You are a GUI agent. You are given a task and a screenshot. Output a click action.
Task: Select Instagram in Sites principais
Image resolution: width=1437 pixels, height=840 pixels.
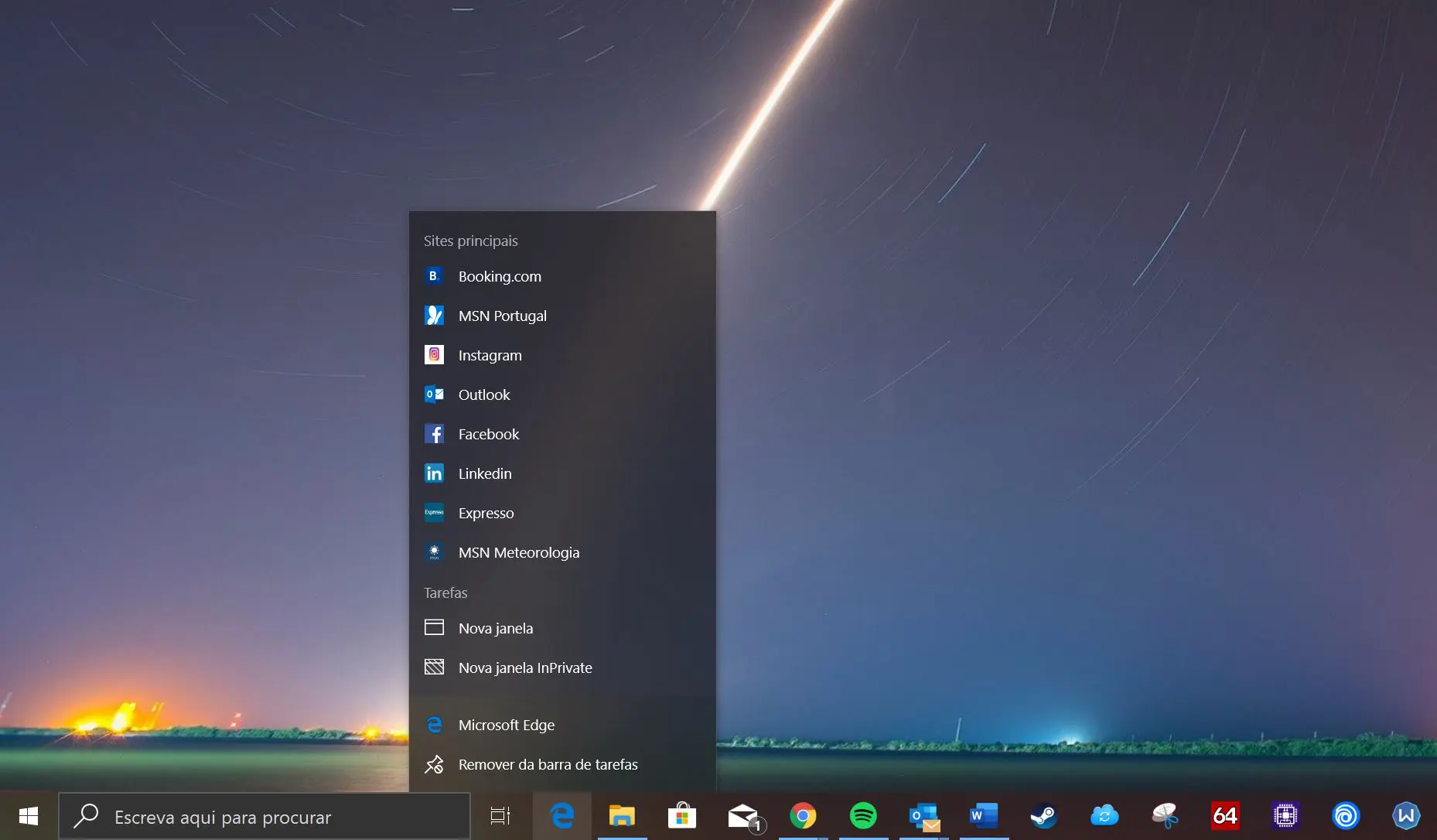562,355
